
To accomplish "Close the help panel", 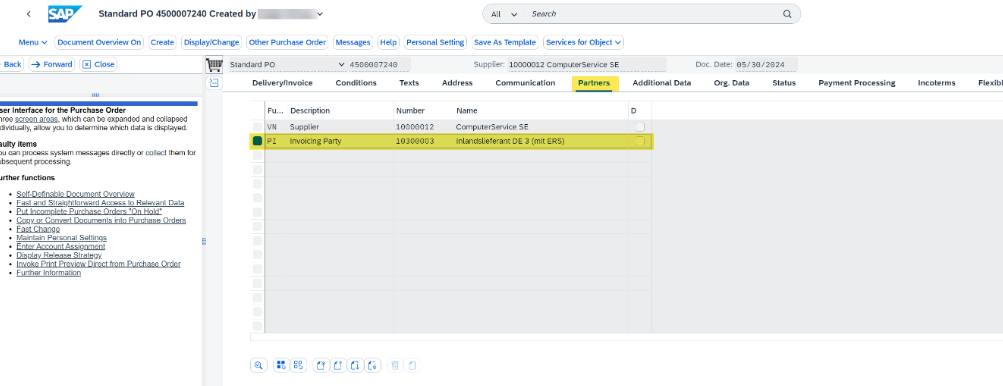I will [x=99, y=64].
